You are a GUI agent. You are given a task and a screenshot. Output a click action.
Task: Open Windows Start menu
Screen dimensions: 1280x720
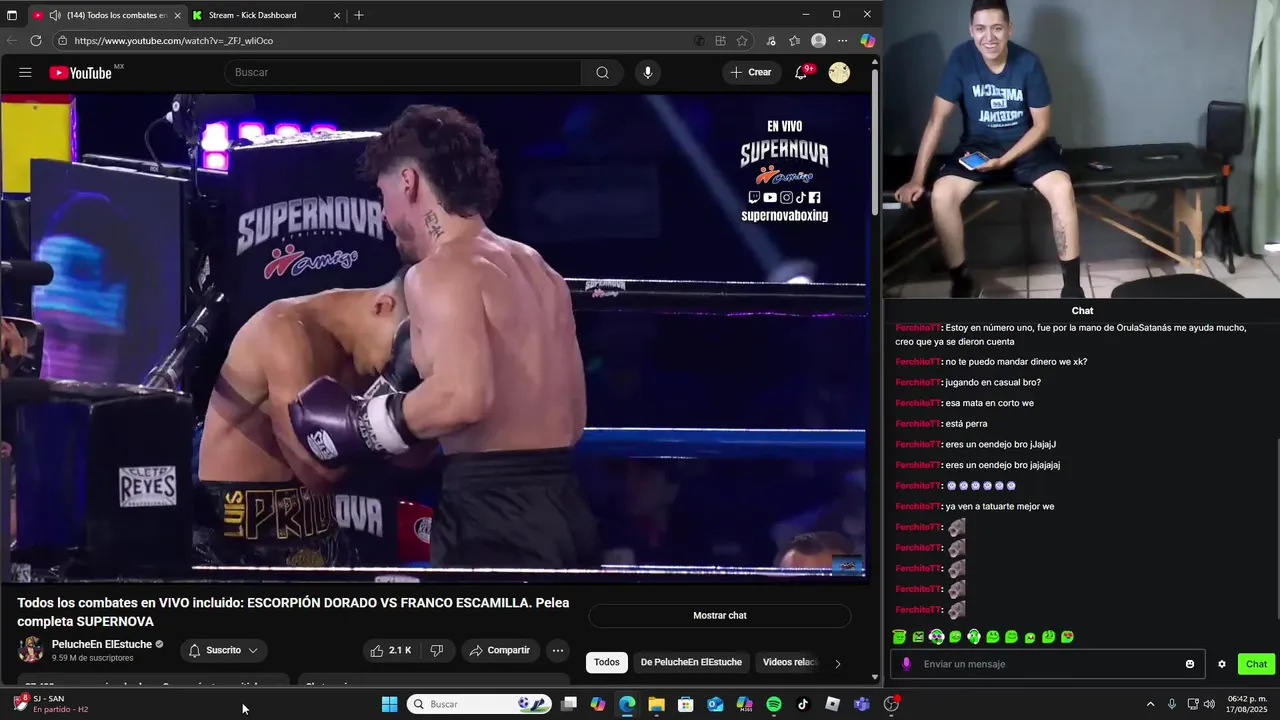[x=390, y=704]
